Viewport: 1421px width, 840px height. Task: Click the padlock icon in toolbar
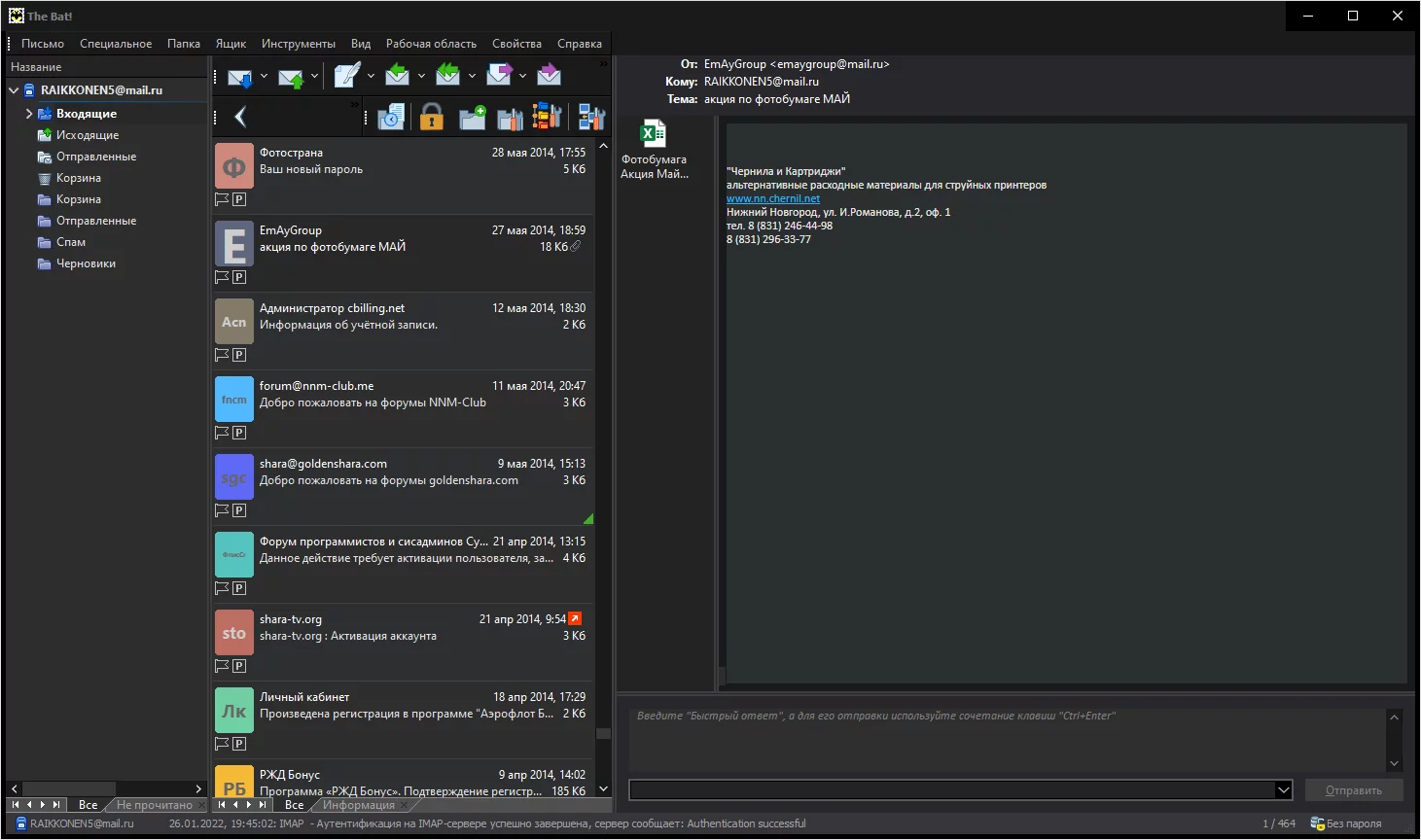pyautogui.click(x=432, y=118)
